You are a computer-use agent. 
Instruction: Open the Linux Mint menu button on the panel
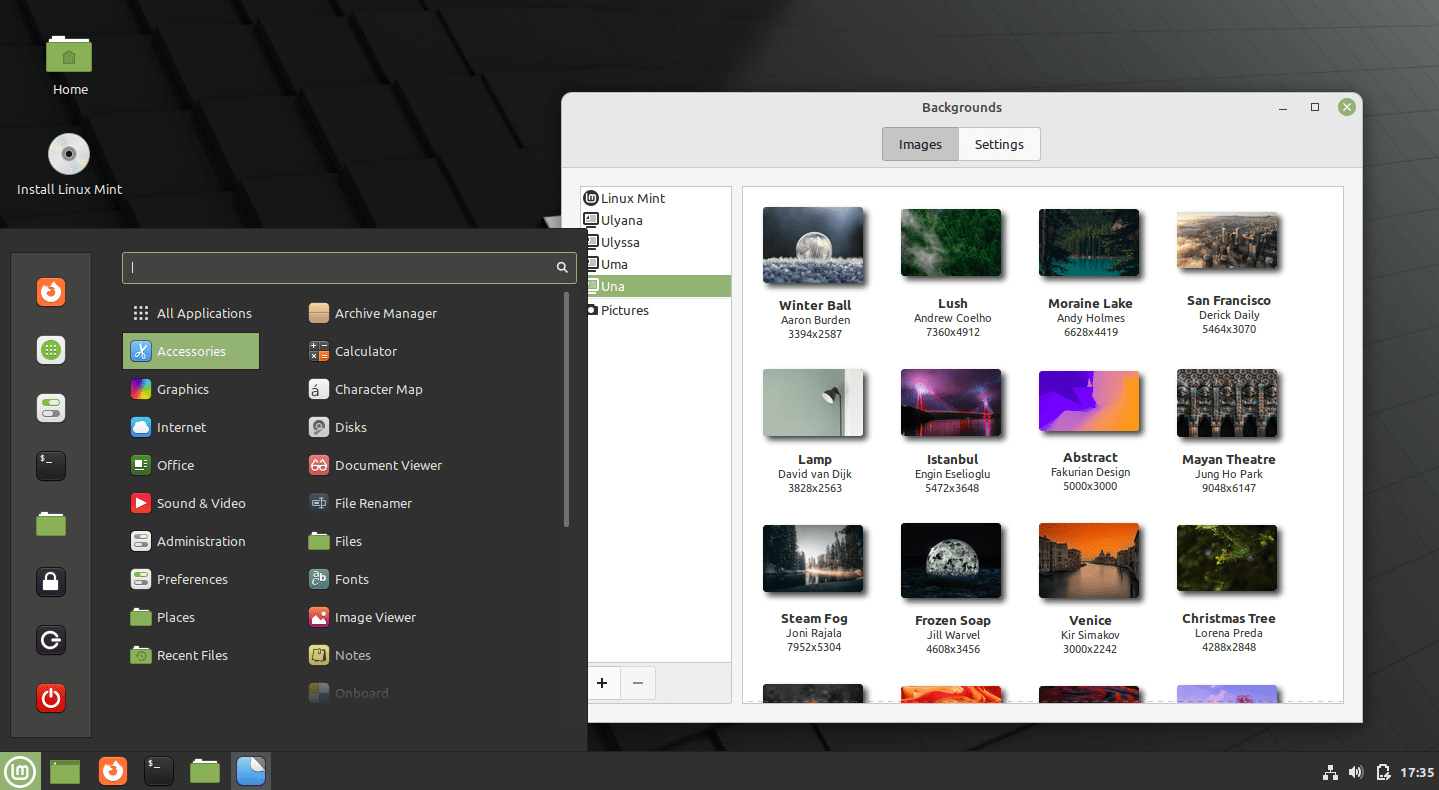[x=20, y=771]
